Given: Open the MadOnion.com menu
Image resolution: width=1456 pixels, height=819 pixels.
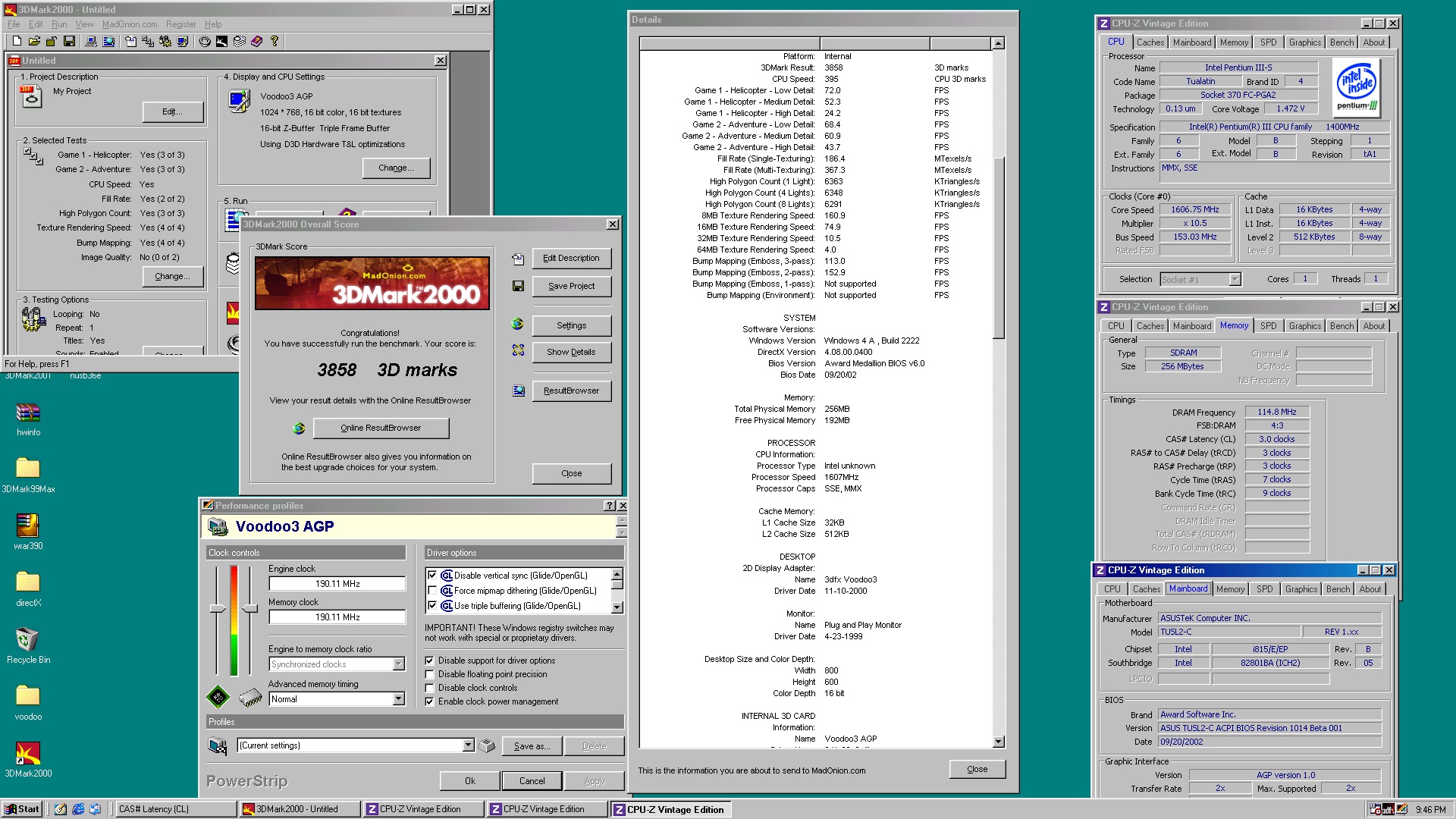Looking at the screenshot, I should [x=130, y=24].
